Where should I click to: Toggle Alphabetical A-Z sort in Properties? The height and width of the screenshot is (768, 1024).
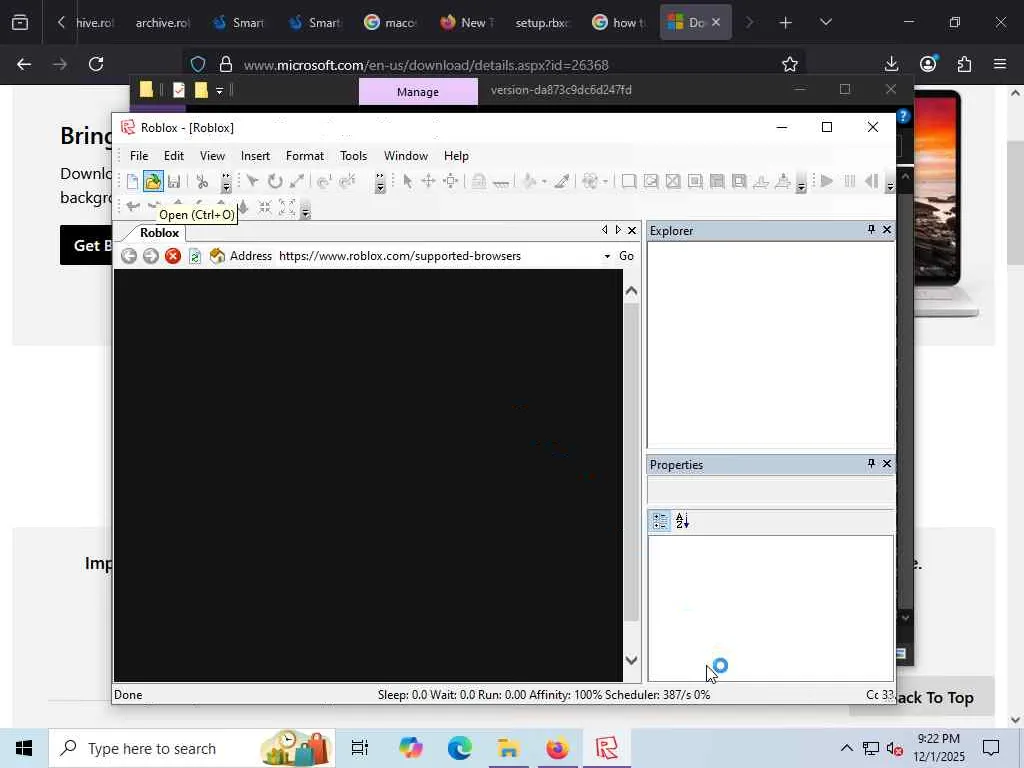(682, 521)
